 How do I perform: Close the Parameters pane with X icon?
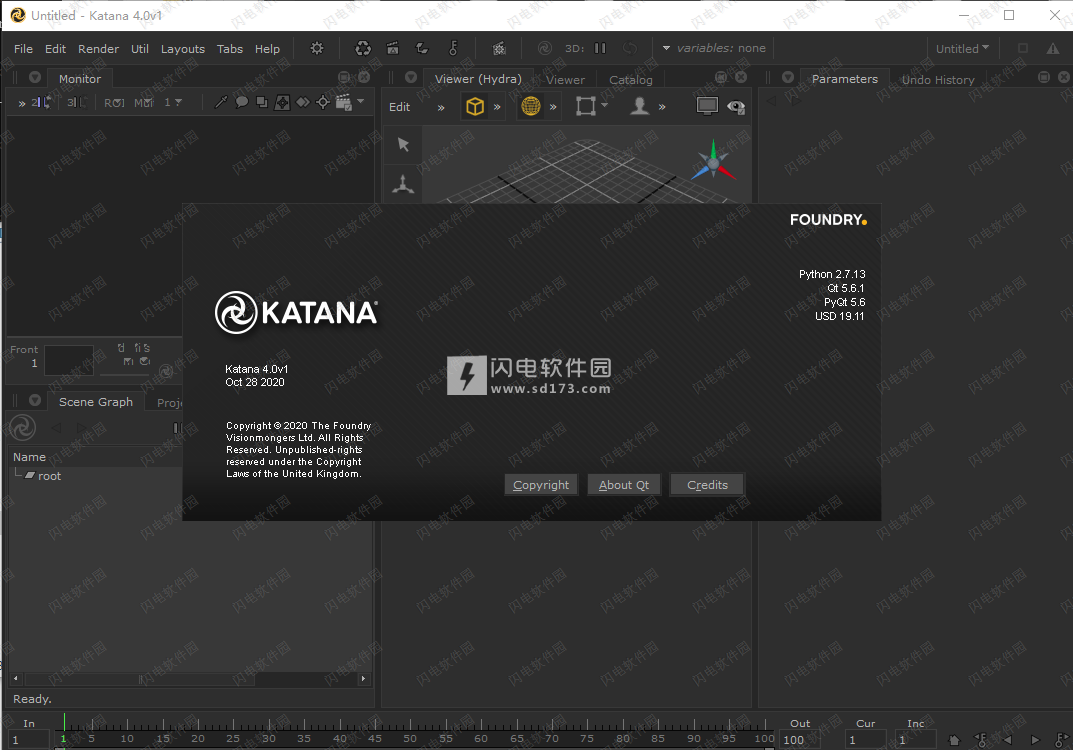(x=1064, y=77)
